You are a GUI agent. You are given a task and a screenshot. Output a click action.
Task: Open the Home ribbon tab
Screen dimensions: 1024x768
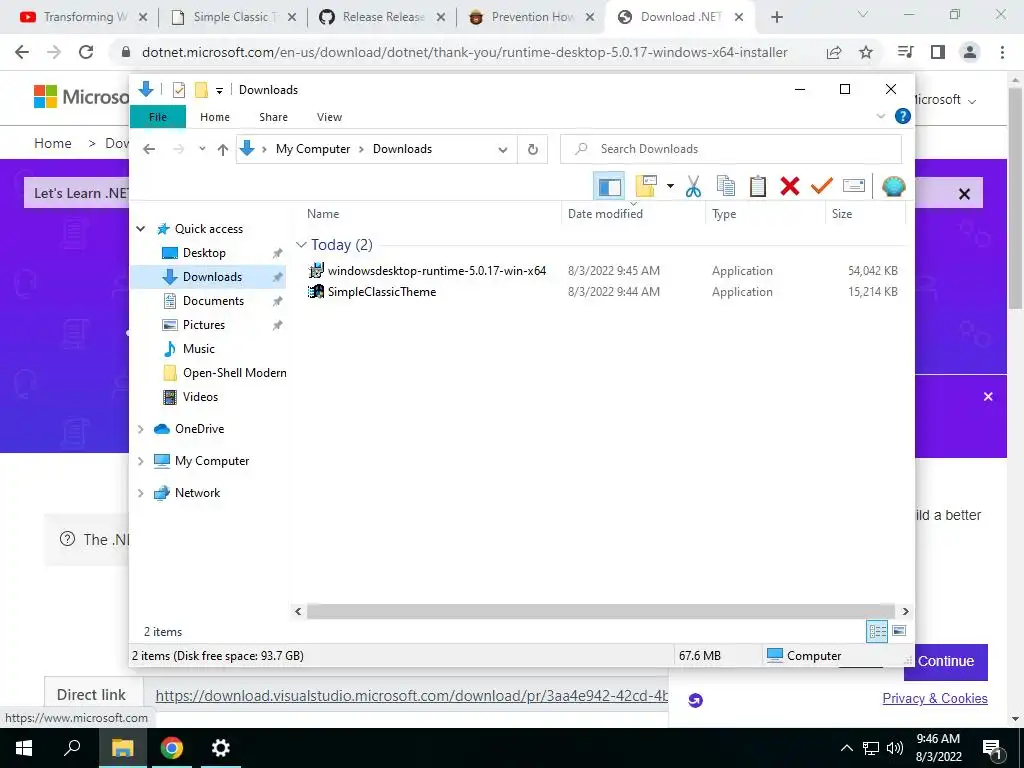(x=215, y=117)
